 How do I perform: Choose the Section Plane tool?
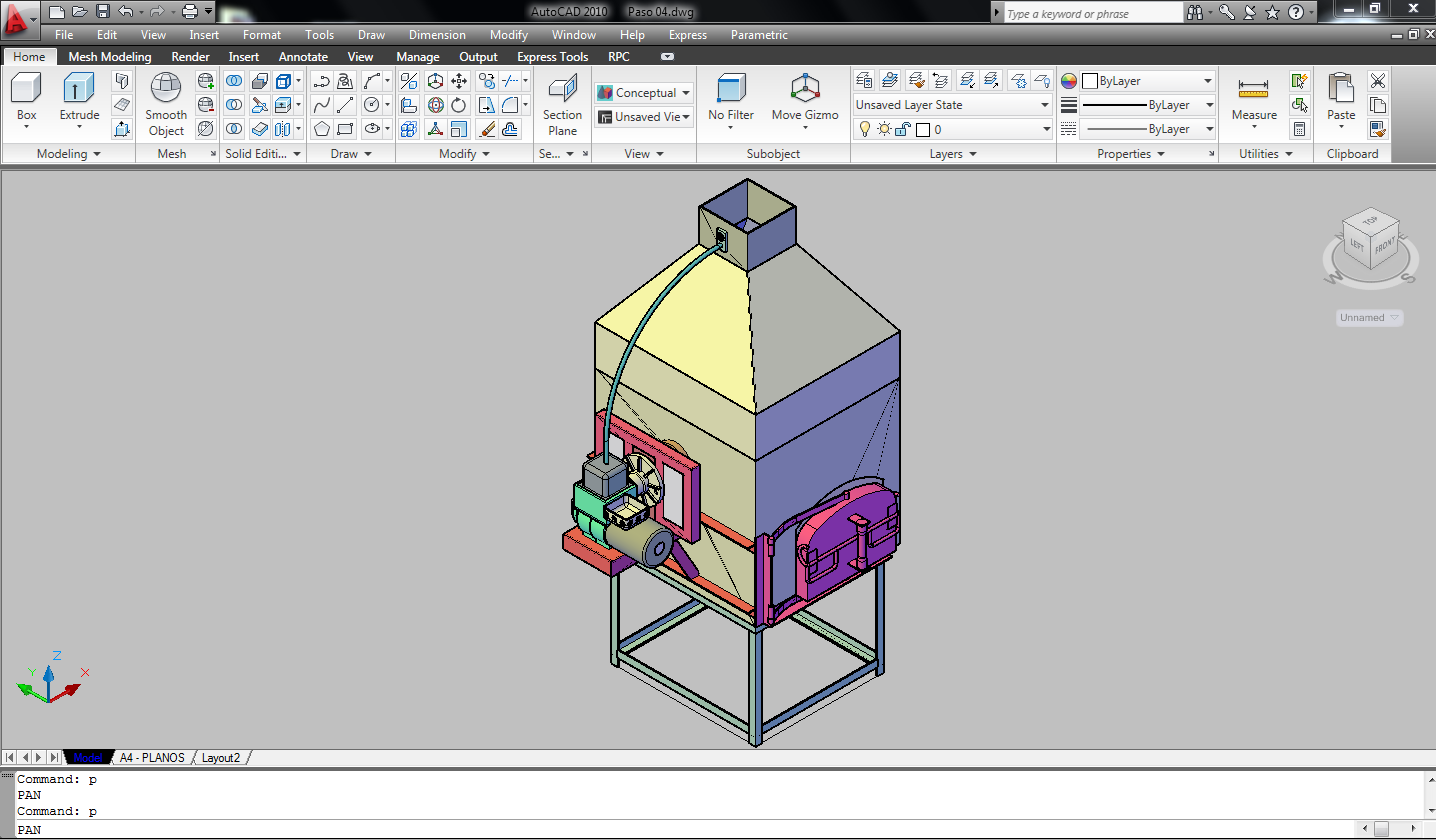562,89
